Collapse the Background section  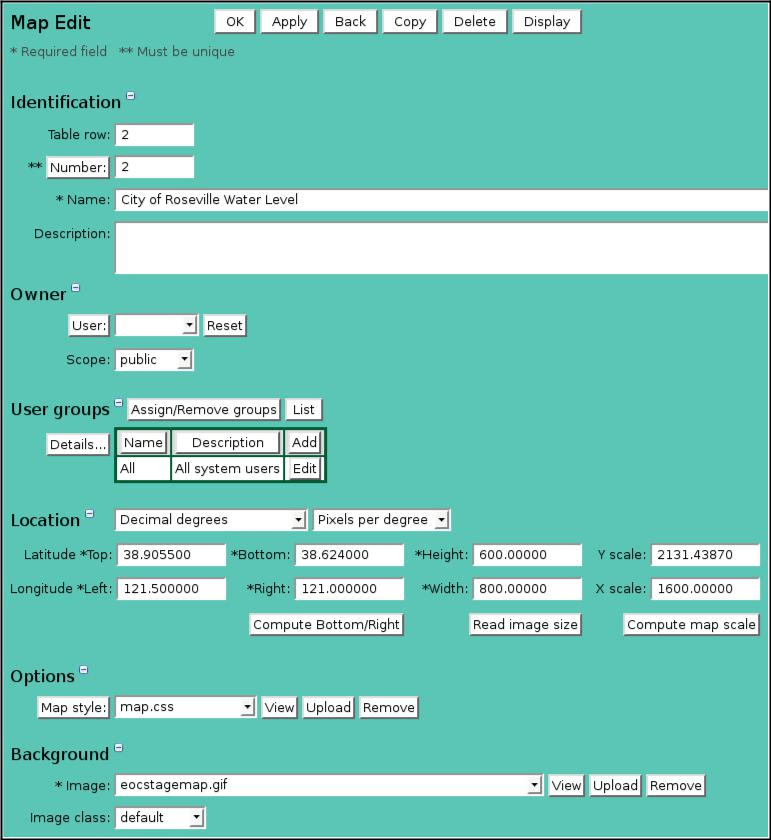[x=118, y=748]
